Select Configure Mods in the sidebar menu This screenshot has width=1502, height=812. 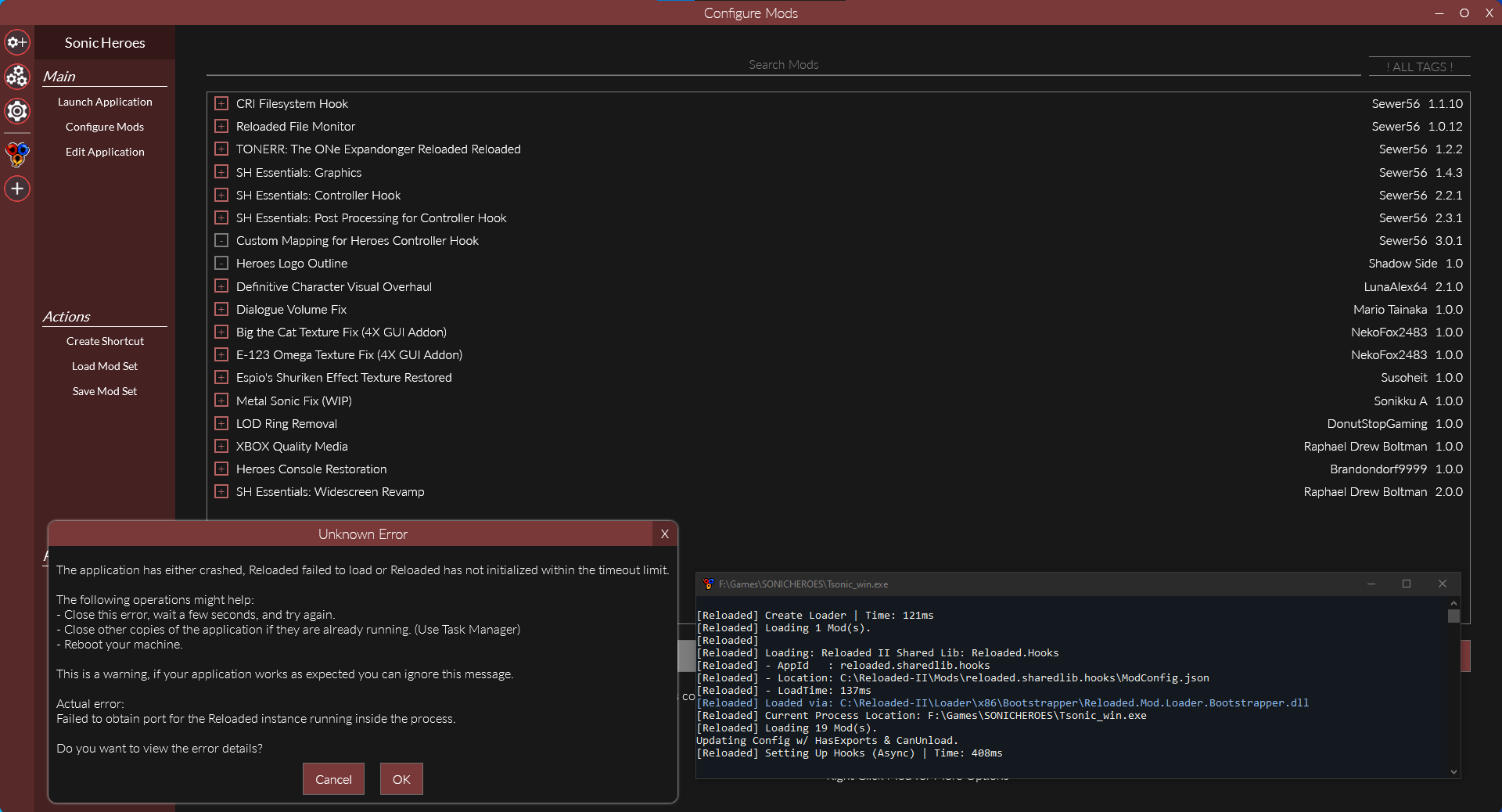click(105, 127)
